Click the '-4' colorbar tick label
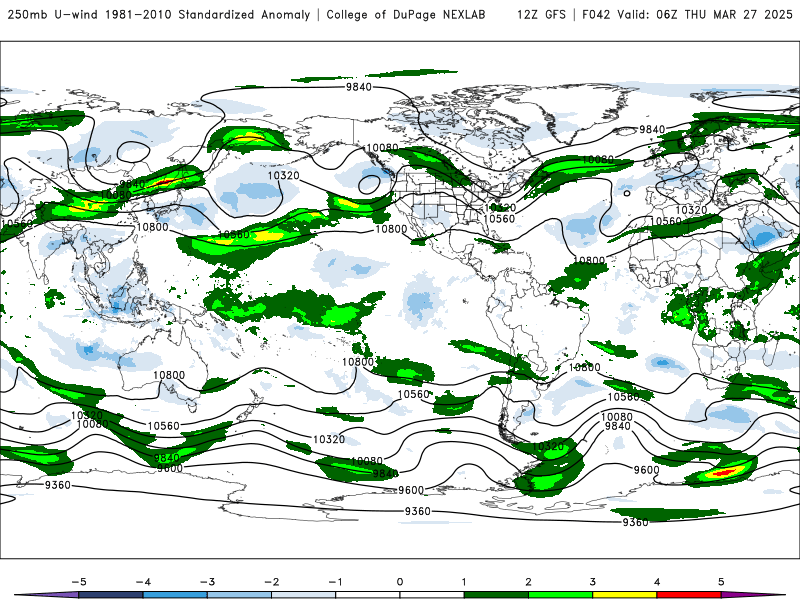Screen dimensions: 800x600 tap(143, 582)
